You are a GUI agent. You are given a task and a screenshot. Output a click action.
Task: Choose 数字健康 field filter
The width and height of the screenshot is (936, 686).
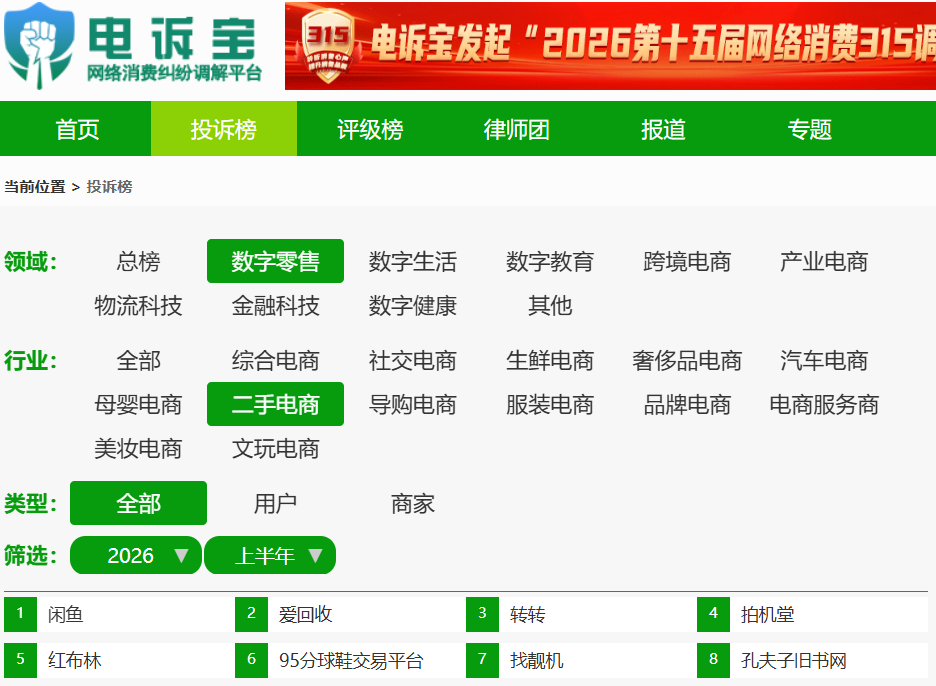(412, 306)
